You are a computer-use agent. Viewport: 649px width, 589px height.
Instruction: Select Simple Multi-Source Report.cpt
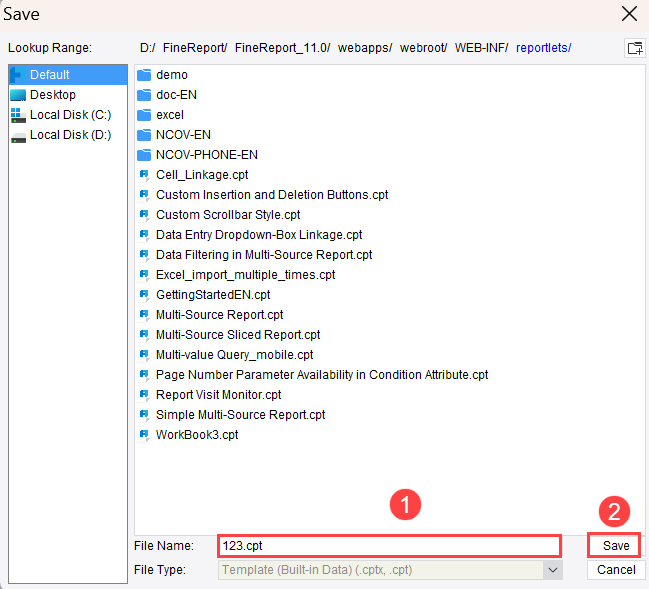[x=240, y=415]
